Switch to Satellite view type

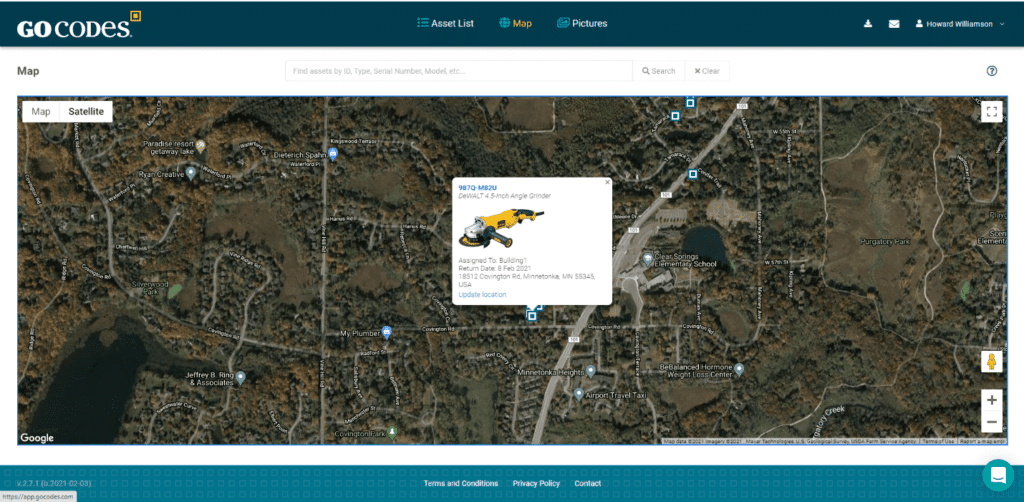coord(86,112)
